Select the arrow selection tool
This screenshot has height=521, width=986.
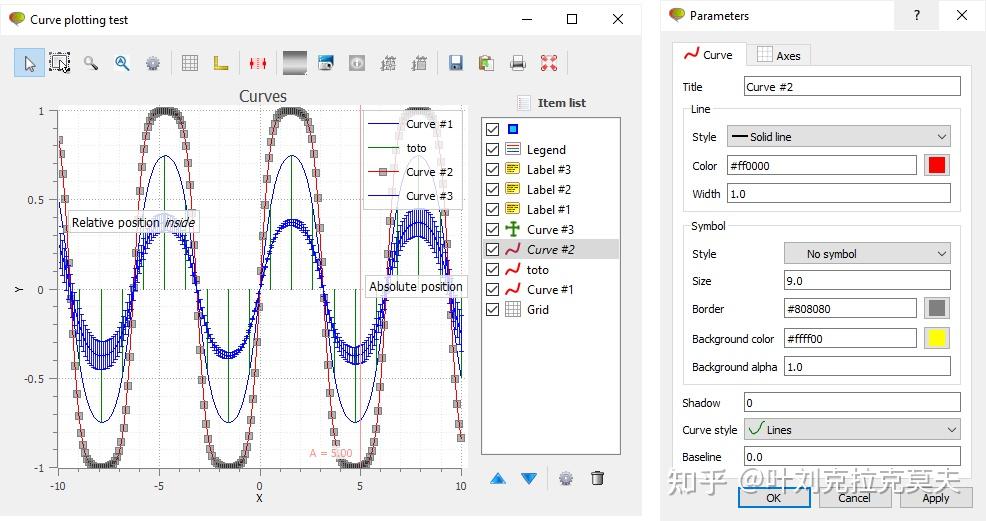coord(30,63)
